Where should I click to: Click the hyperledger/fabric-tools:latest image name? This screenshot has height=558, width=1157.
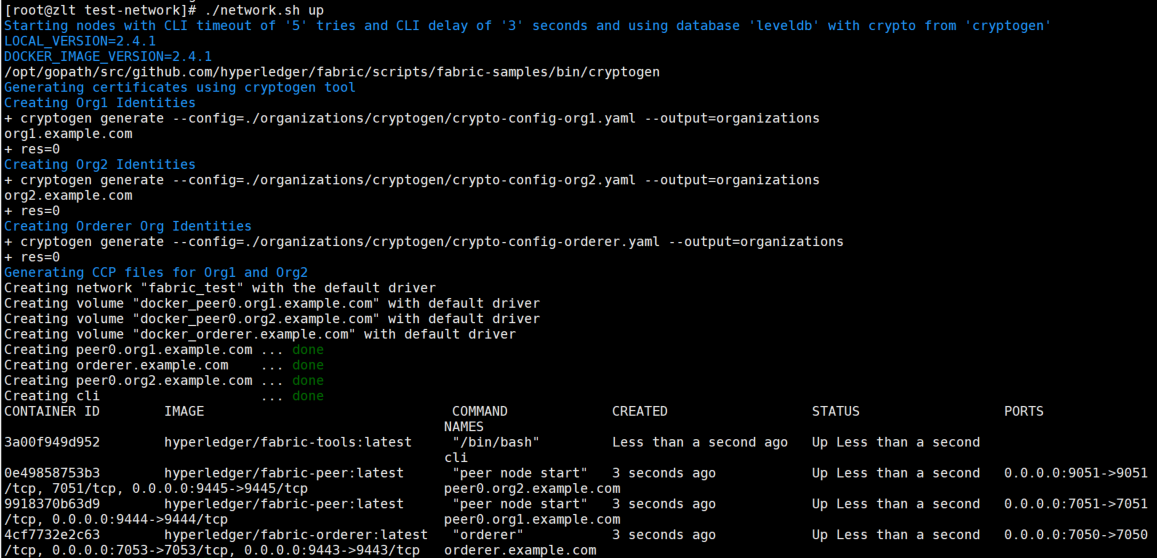click(288, 442)
